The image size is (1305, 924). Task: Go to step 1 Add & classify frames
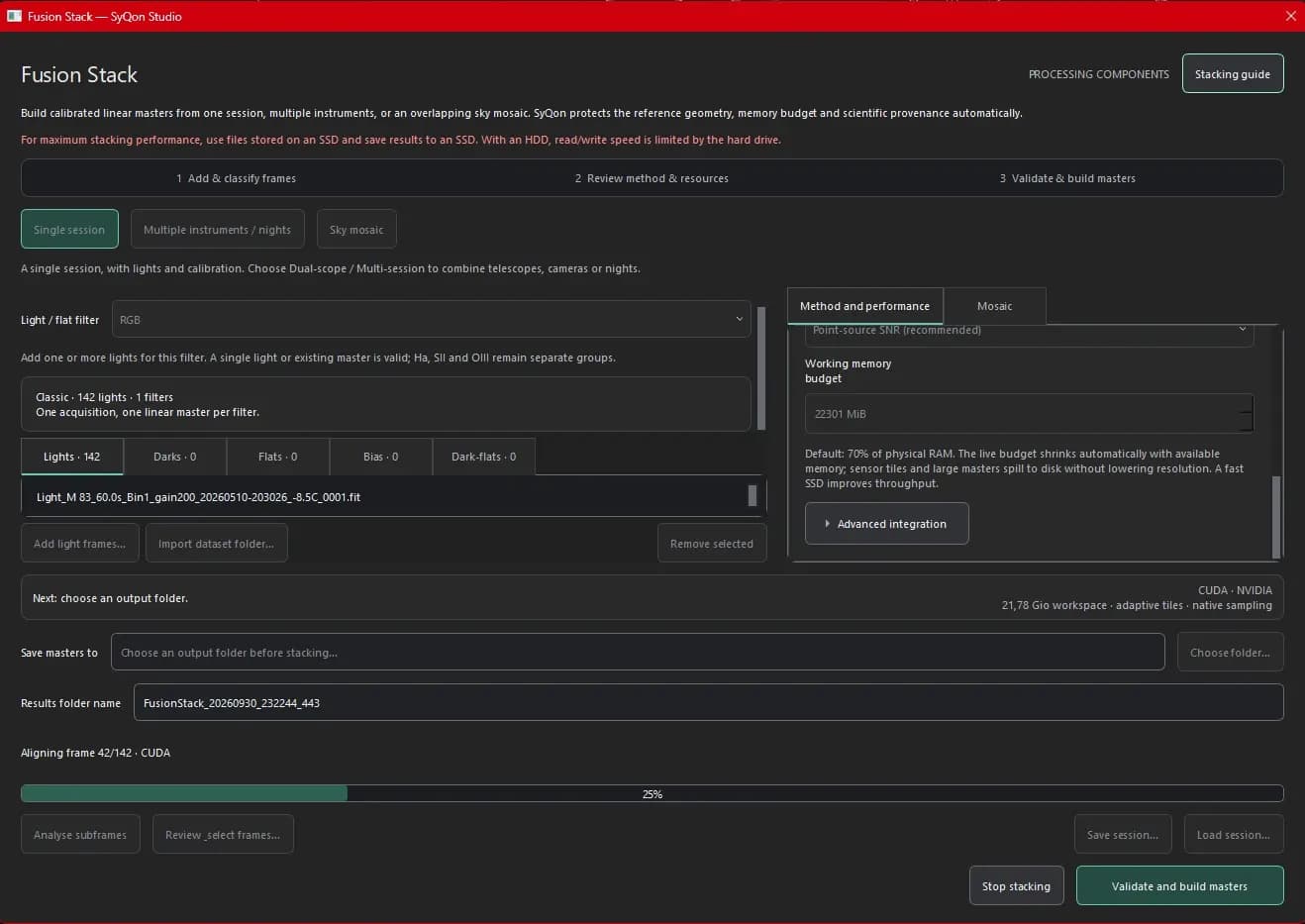(236, 178)
